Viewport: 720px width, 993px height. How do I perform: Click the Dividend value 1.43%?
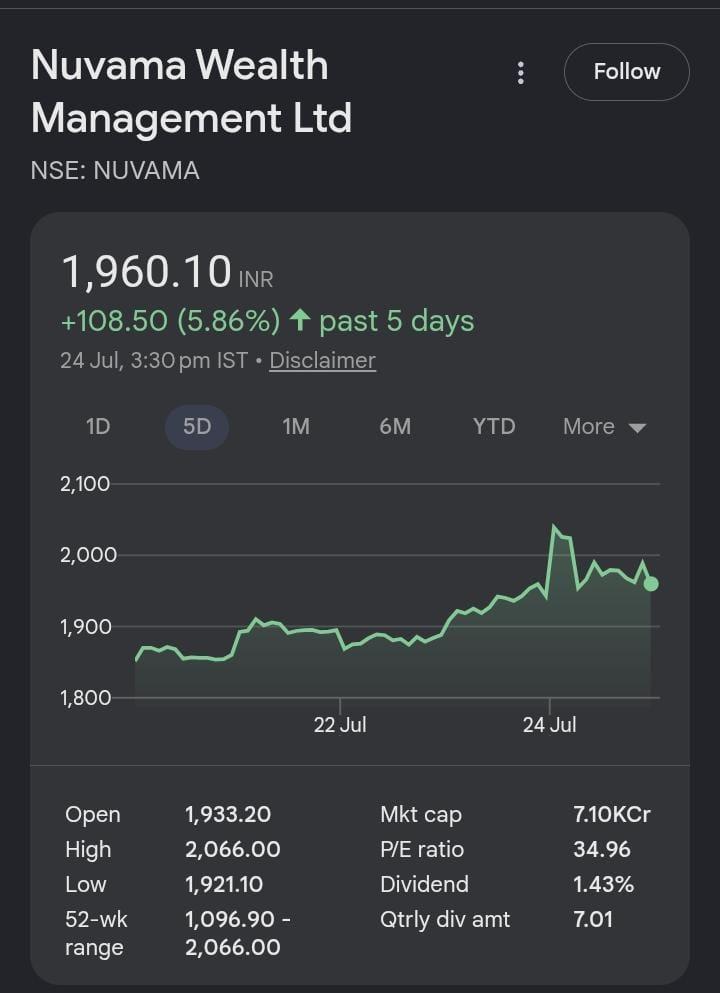[603, 884]
